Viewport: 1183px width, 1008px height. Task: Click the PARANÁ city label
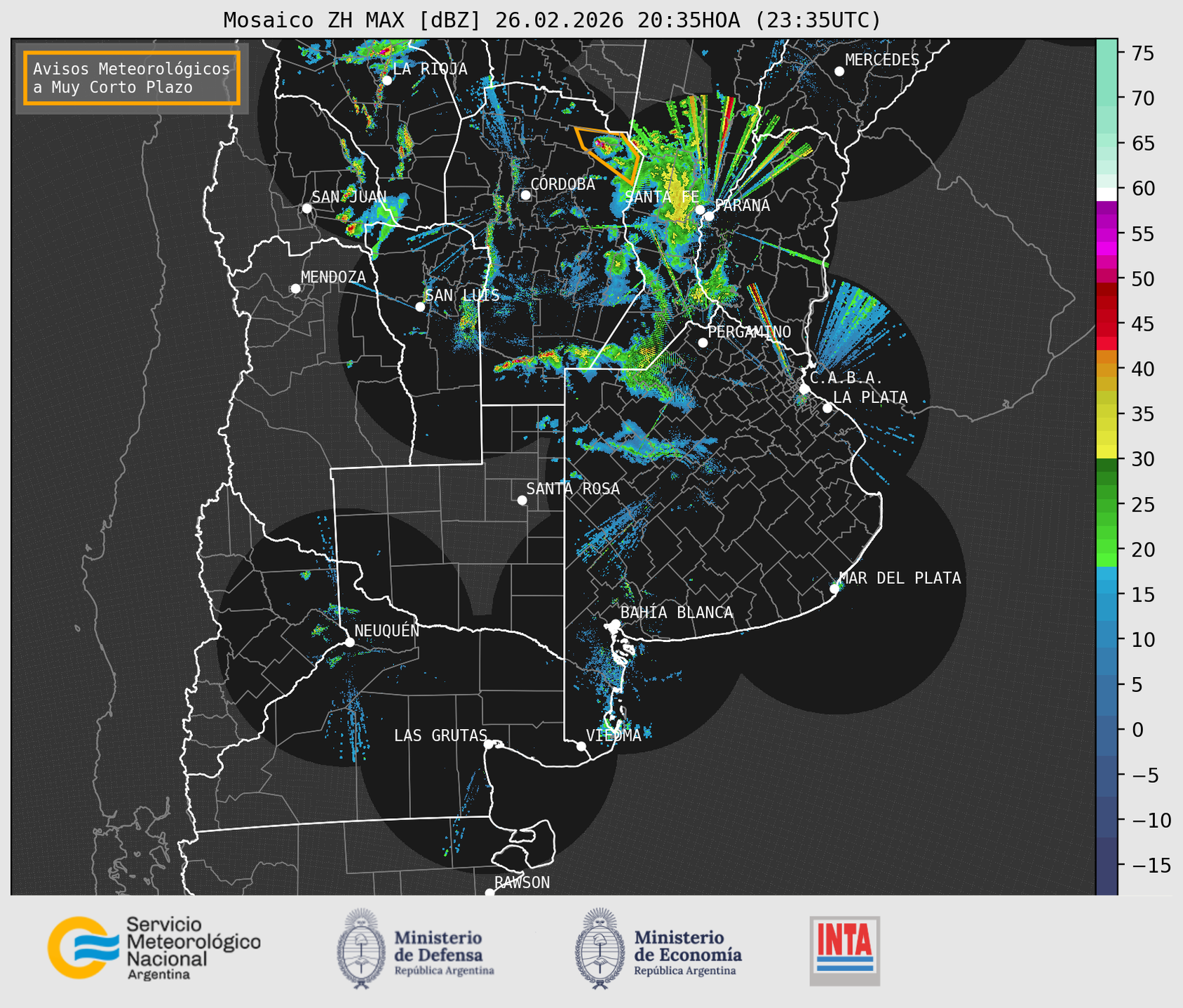point(742,205)
